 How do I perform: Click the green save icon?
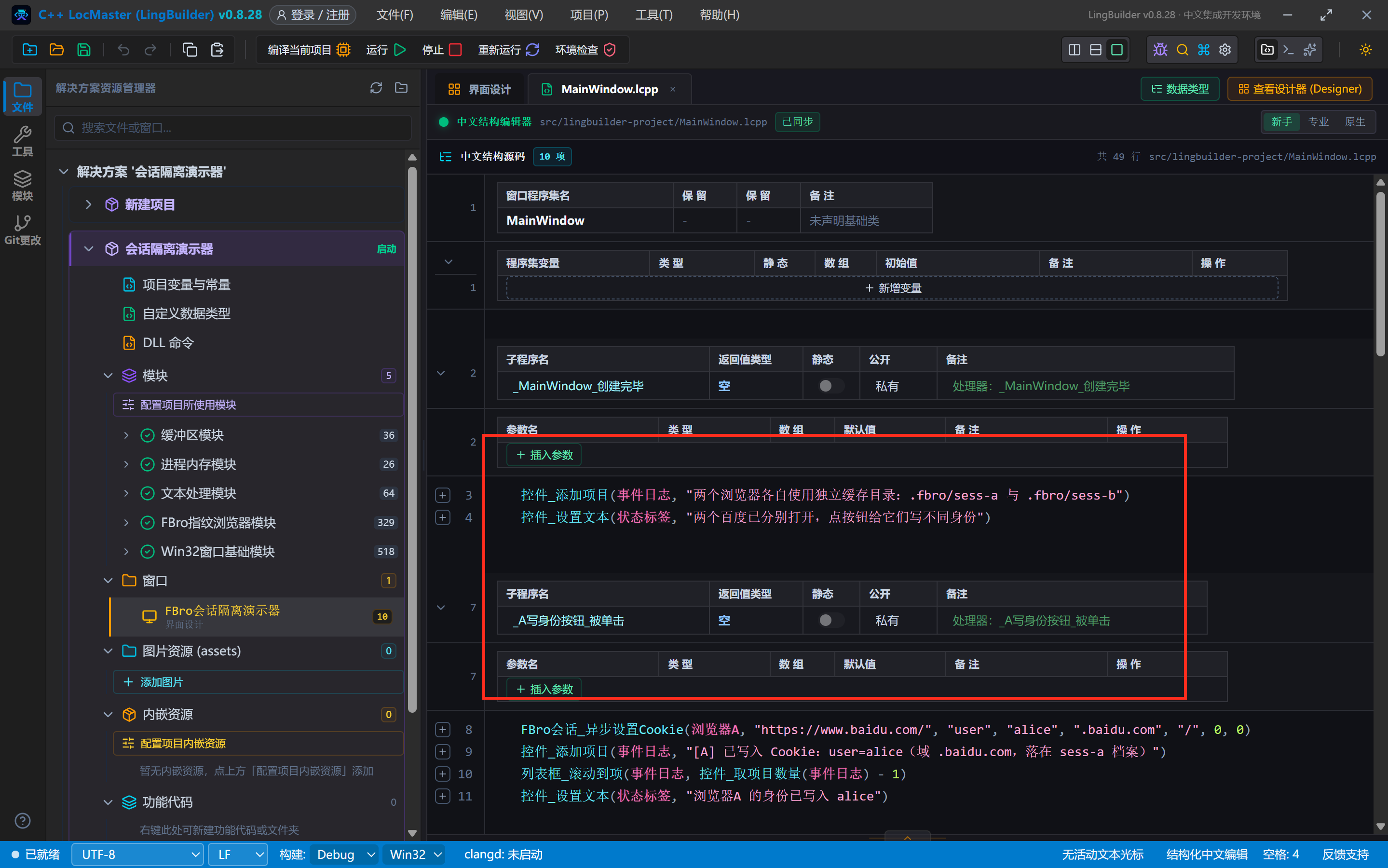tap(84, 50)
